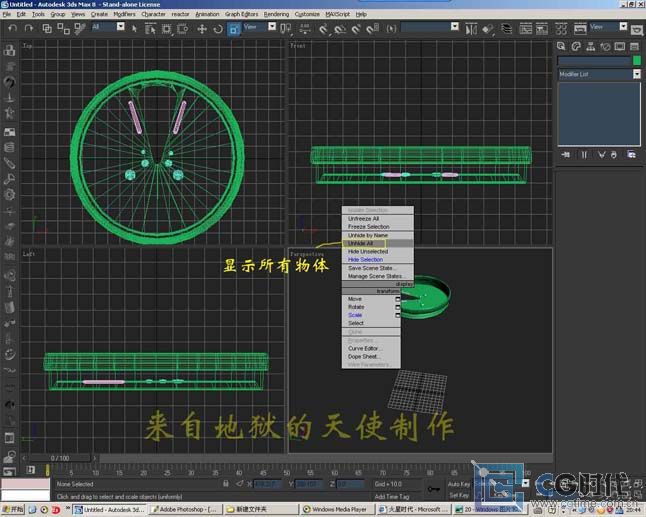This screenshot has height=517, width=646.
Task: Click the Unlink Selection icon
Action: point(63,28)
